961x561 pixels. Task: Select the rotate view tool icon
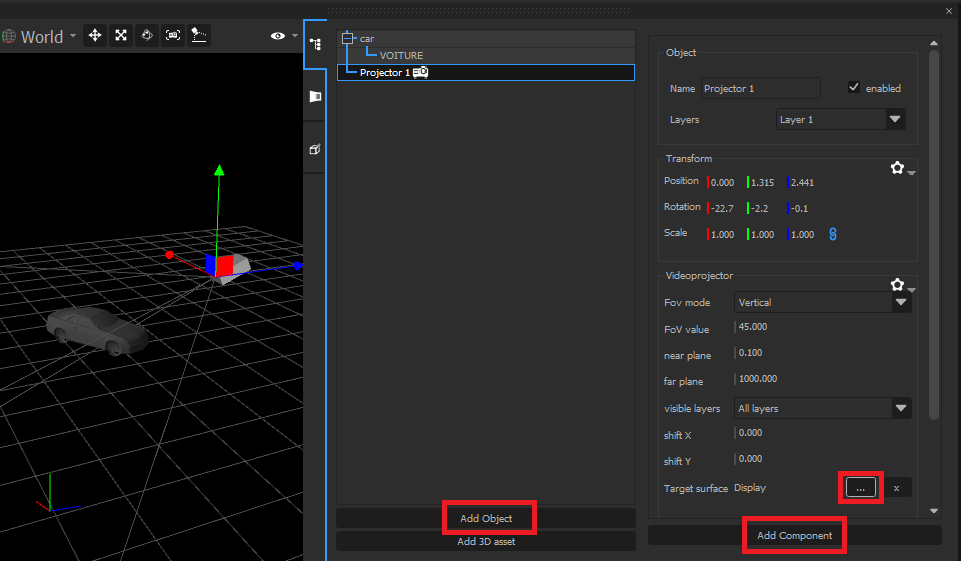click(147, 36)
